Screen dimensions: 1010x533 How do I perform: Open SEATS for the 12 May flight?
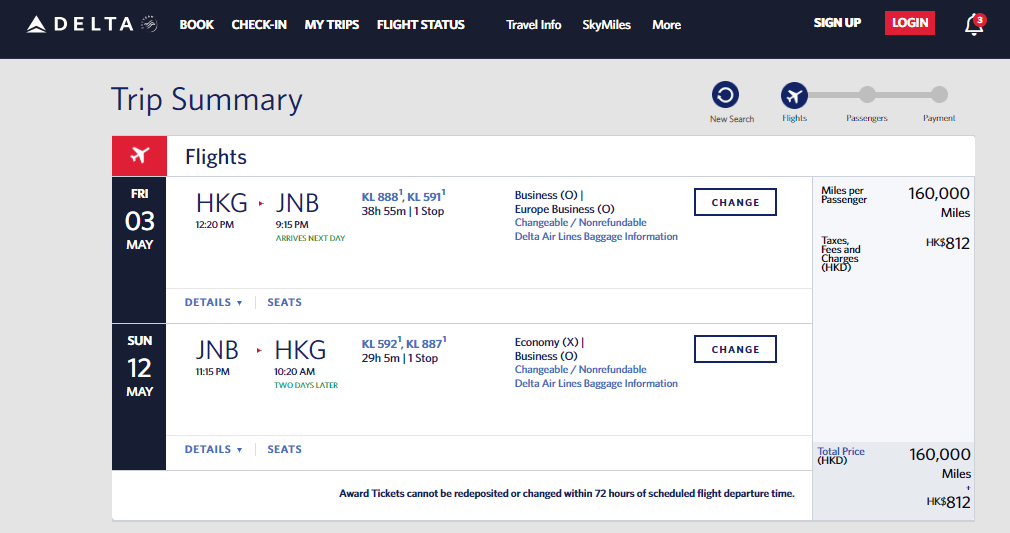pos(285,449)
